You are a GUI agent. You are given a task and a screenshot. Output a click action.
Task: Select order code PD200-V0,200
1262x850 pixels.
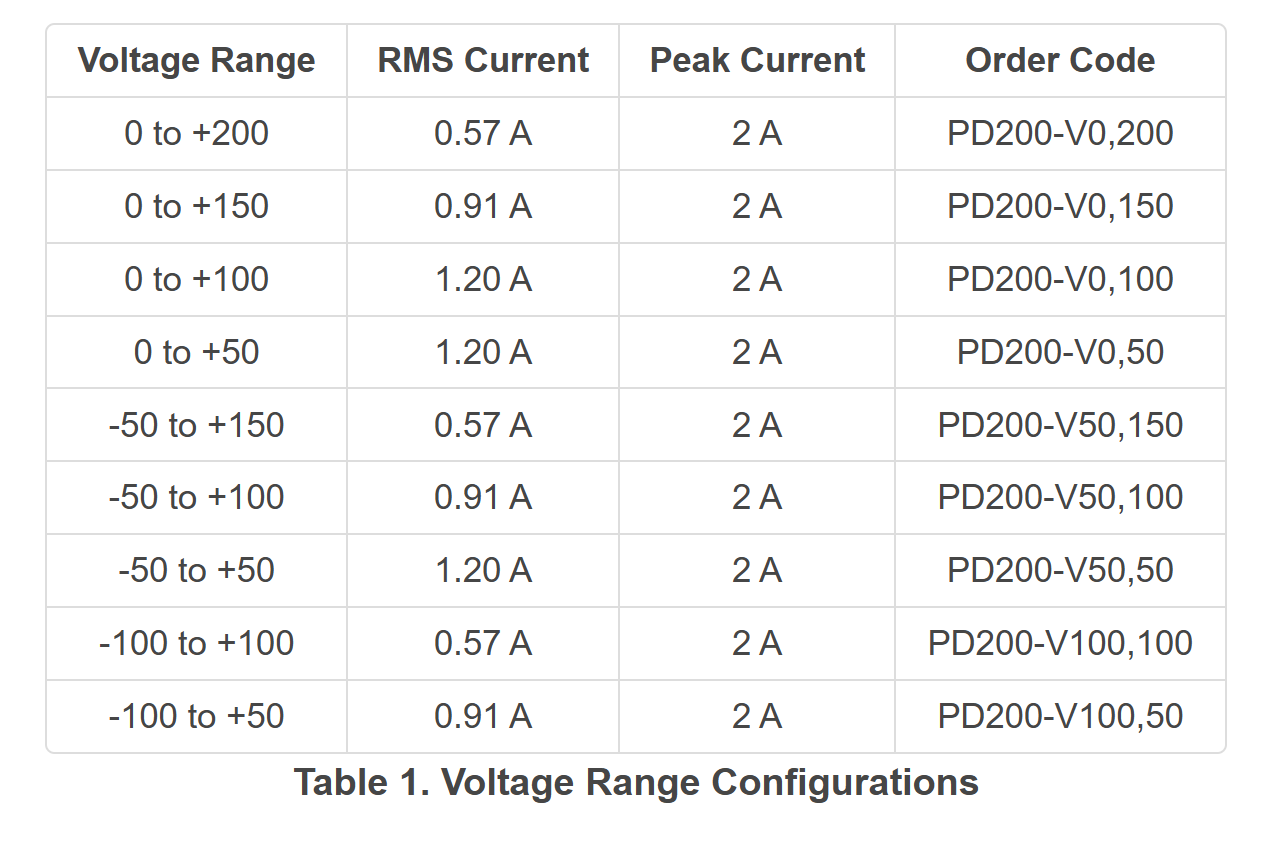point(1060,133)
